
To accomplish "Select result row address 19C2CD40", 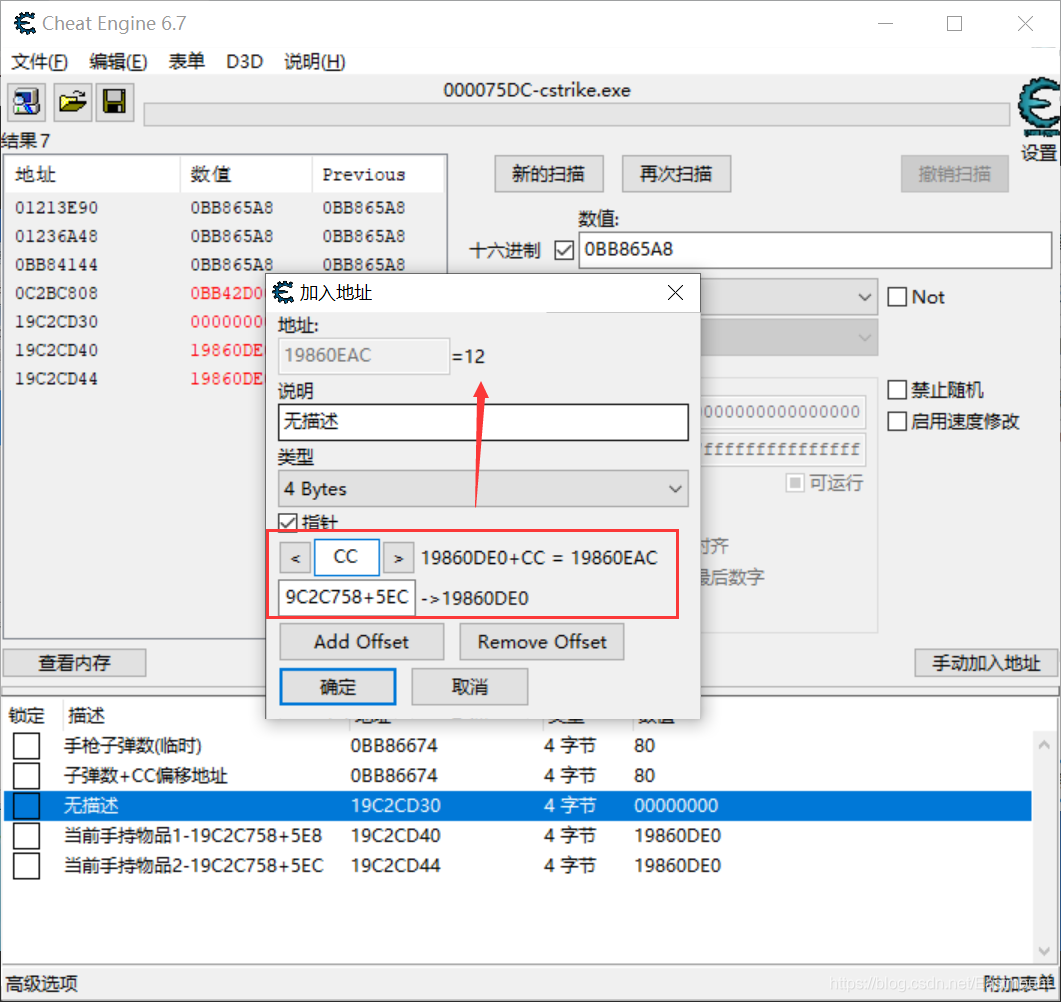I will tap(57, 350).
